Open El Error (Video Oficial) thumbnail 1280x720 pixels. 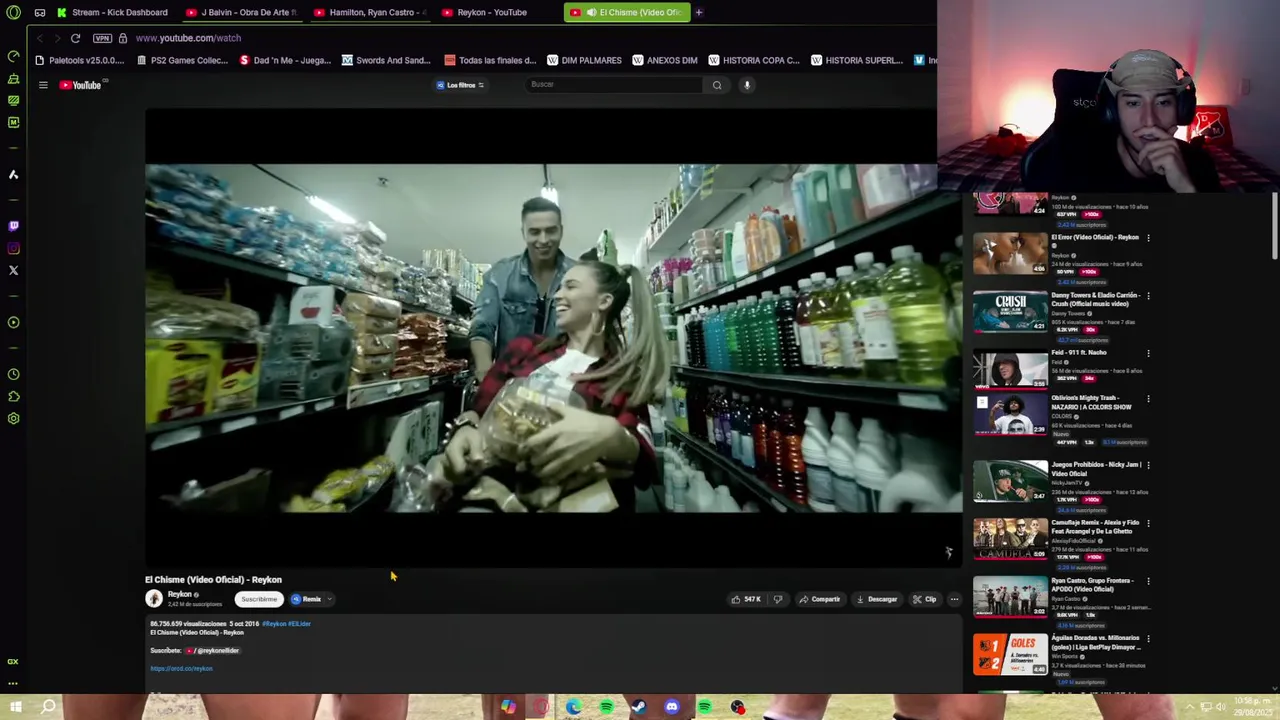click(1010, 253)
